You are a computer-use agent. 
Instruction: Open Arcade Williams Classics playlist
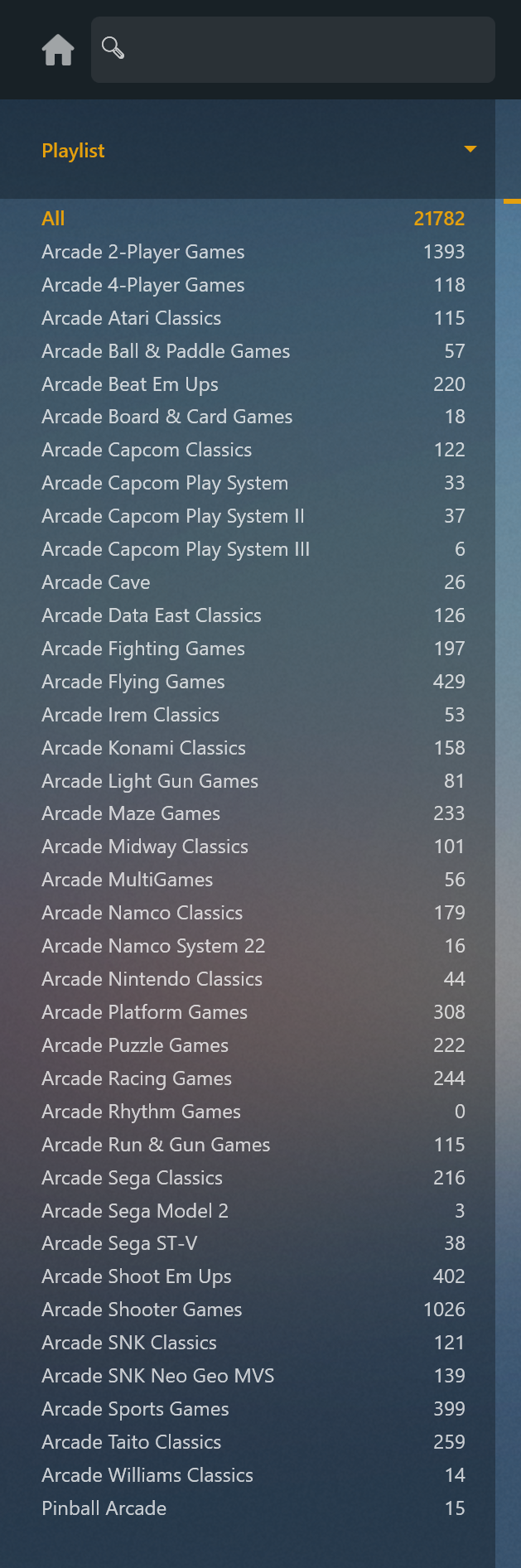(147, 1475)
